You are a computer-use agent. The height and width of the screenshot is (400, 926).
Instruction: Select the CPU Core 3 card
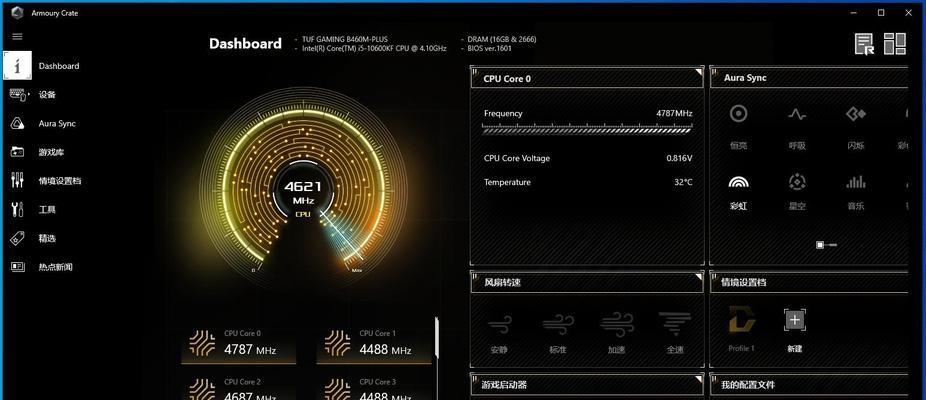[x=374, y=387]
